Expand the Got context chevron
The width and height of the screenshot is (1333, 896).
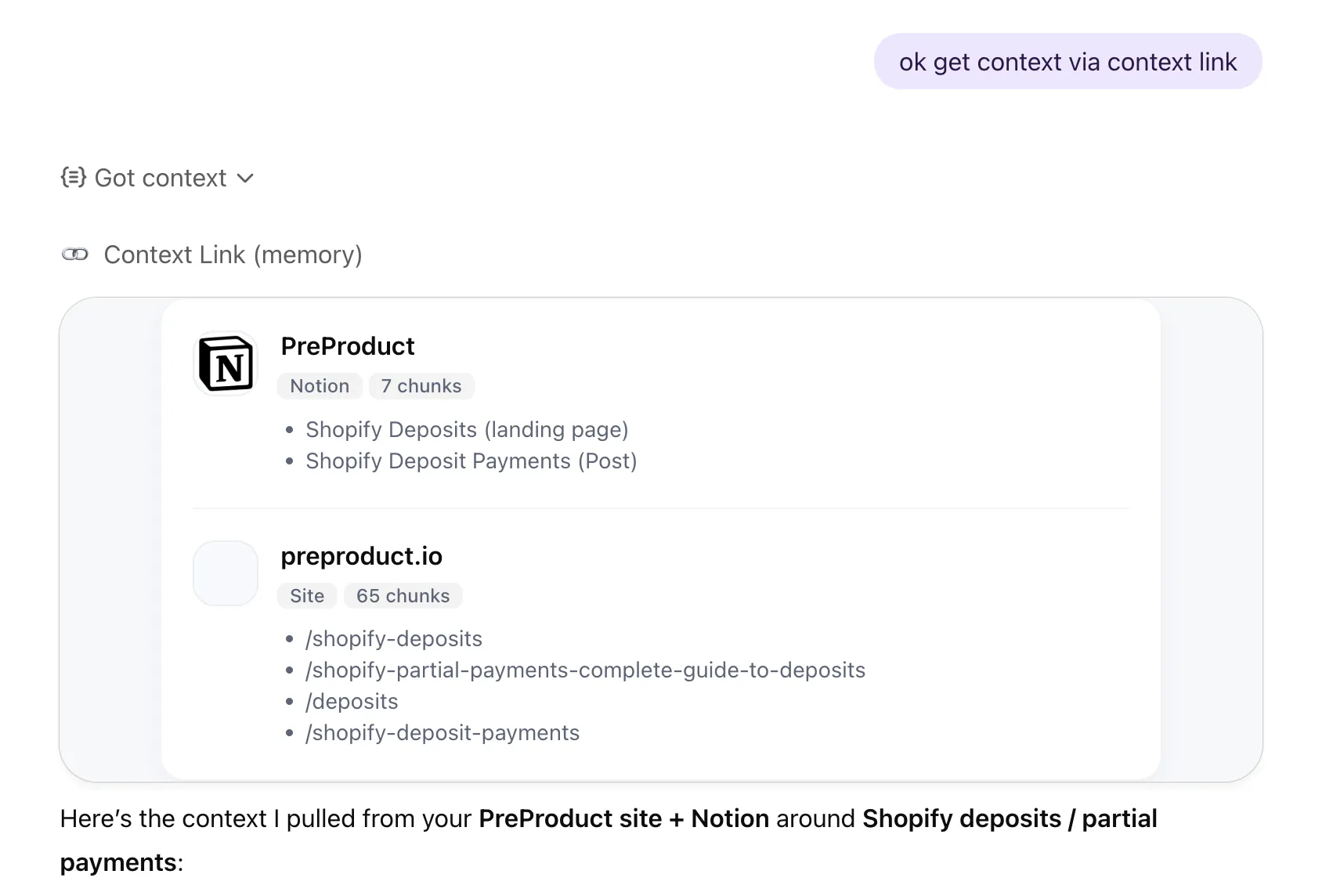tap(245, 179)
